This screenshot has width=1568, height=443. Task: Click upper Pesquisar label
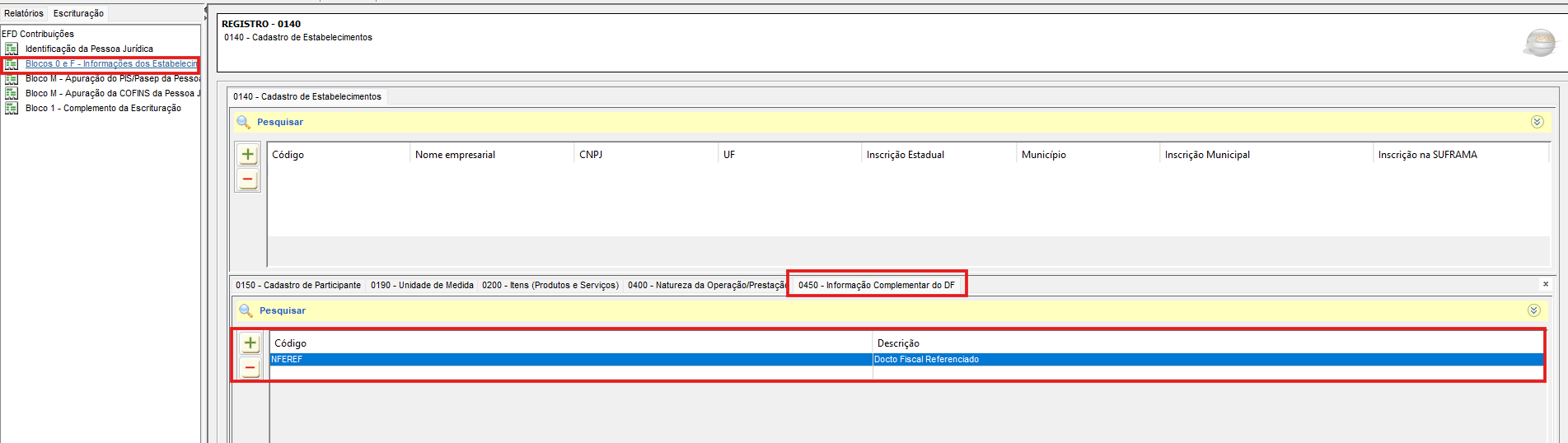click(280, 122)
